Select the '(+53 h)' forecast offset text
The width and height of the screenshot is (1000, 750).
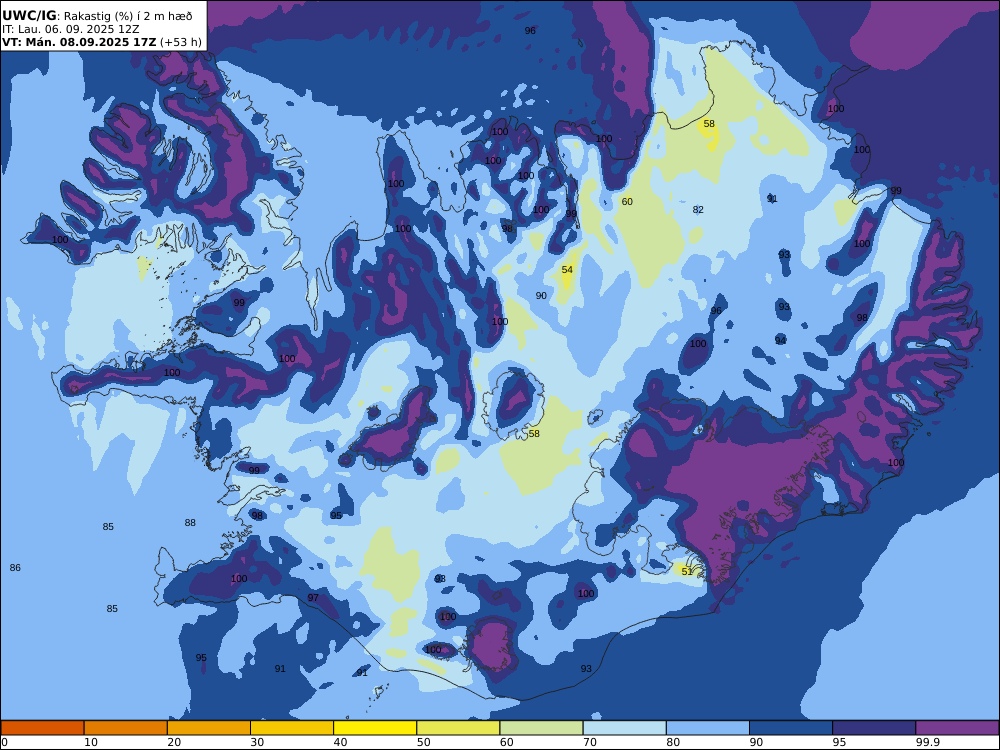(180, 42)
